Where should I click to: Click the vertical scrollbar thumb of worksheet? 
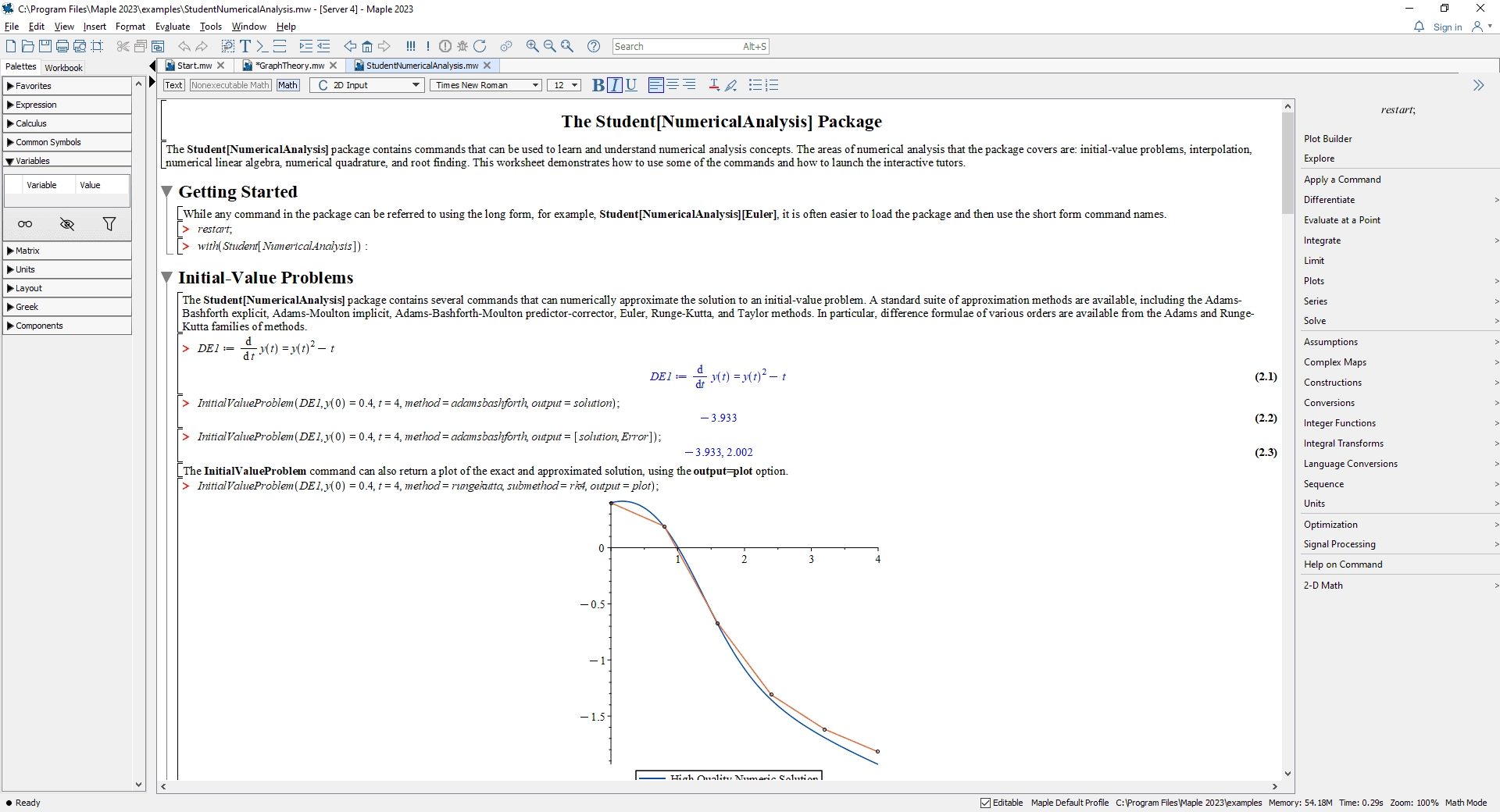1287,162
